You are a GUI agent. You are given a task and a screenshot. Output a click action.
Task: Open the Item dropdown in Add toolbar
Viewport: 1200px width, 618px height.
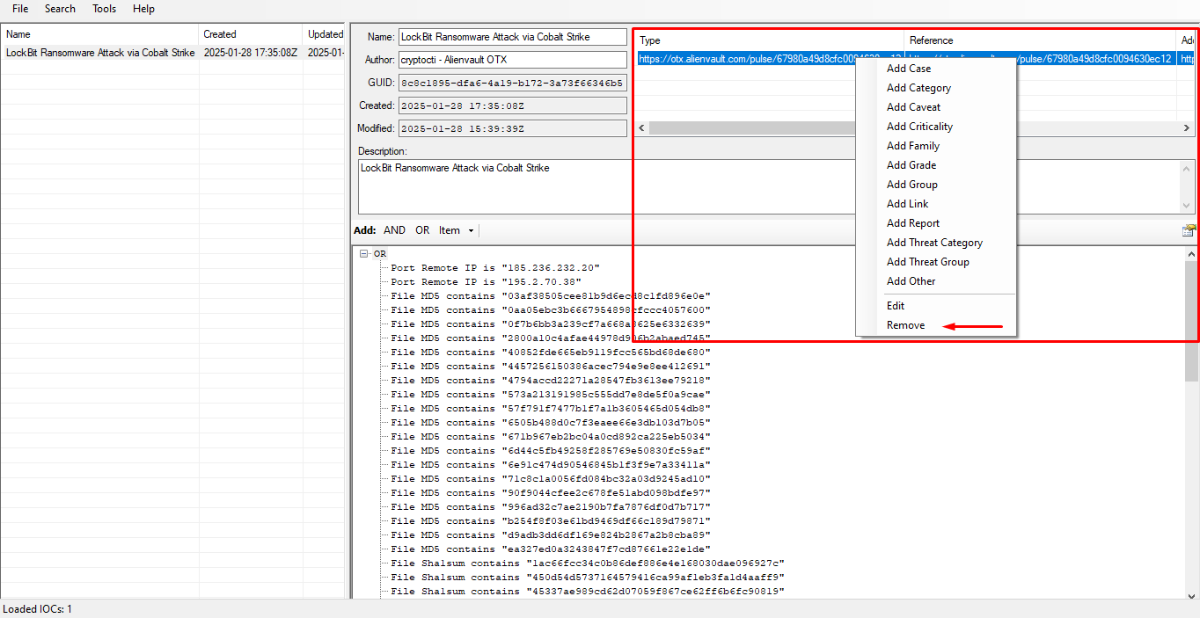(456, 230)
